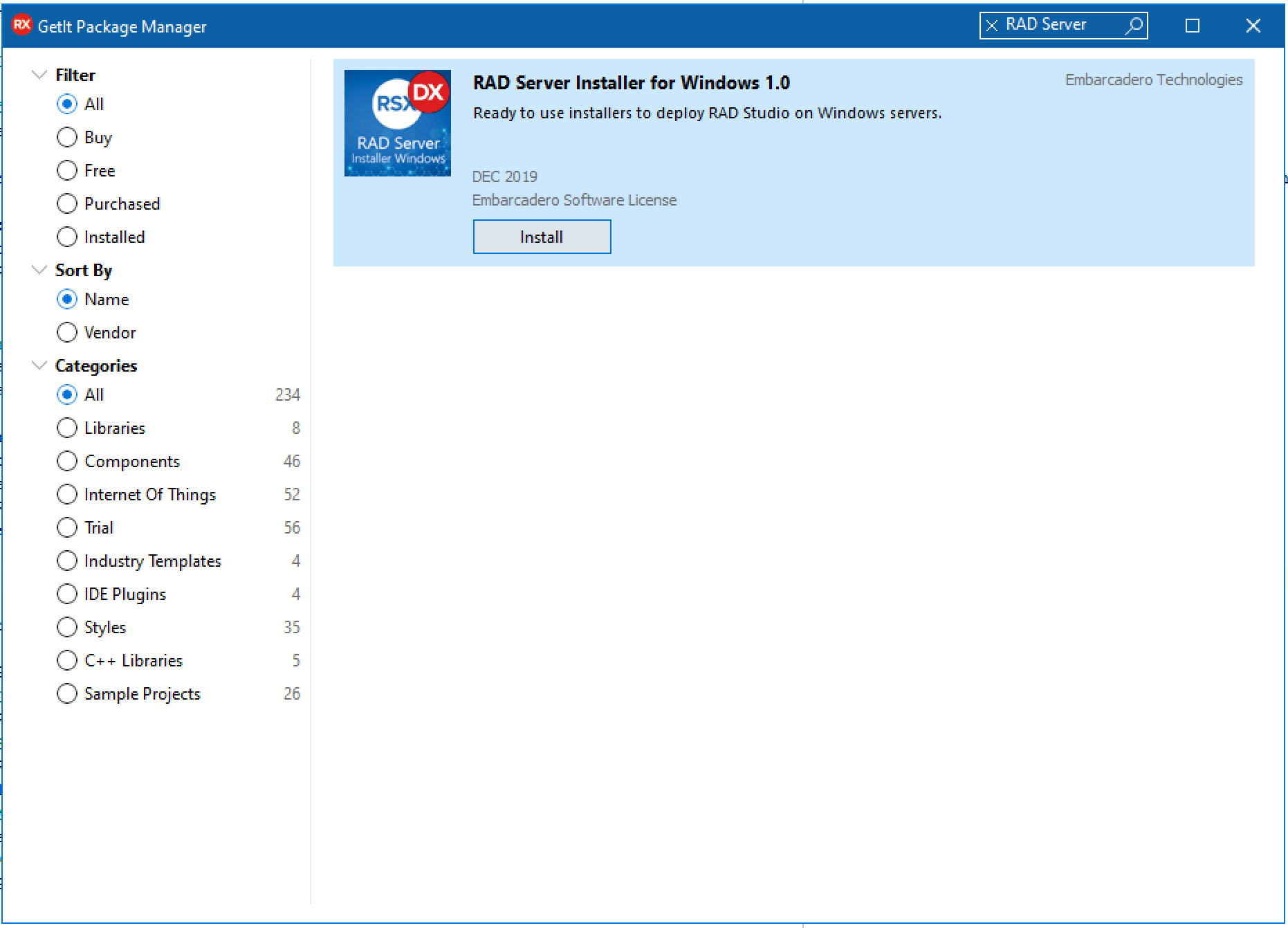
Task: Close the GetIt Package Manager window
Action: point(1253,26)
